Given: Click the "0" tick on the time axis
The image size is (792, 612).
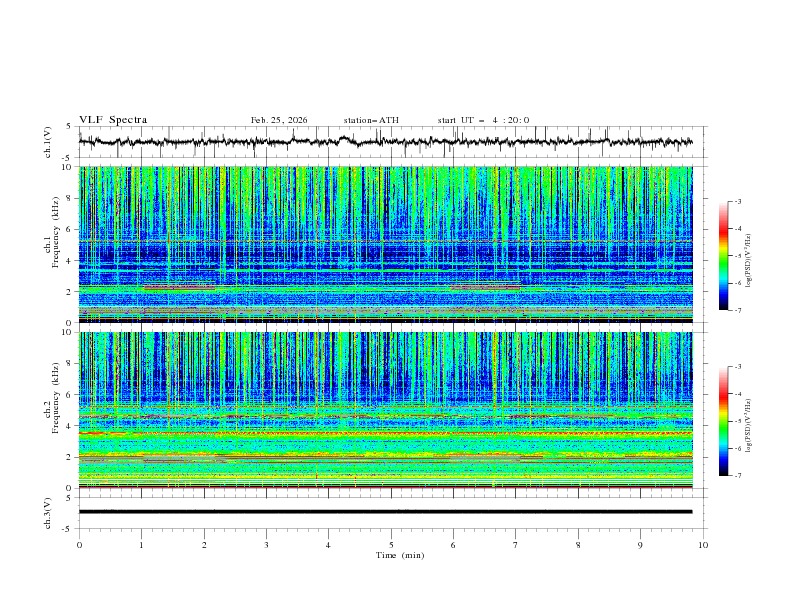Looking at the screenshot, I should pos(79,545).
